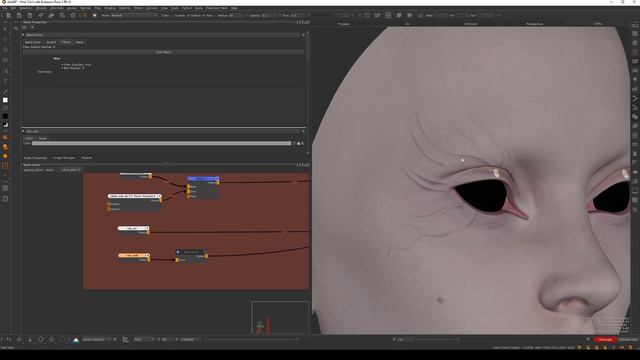Click the save project icon in top toolbar
Screen dimensions: 640x360
pyautogui.click(x=30, y=15)
